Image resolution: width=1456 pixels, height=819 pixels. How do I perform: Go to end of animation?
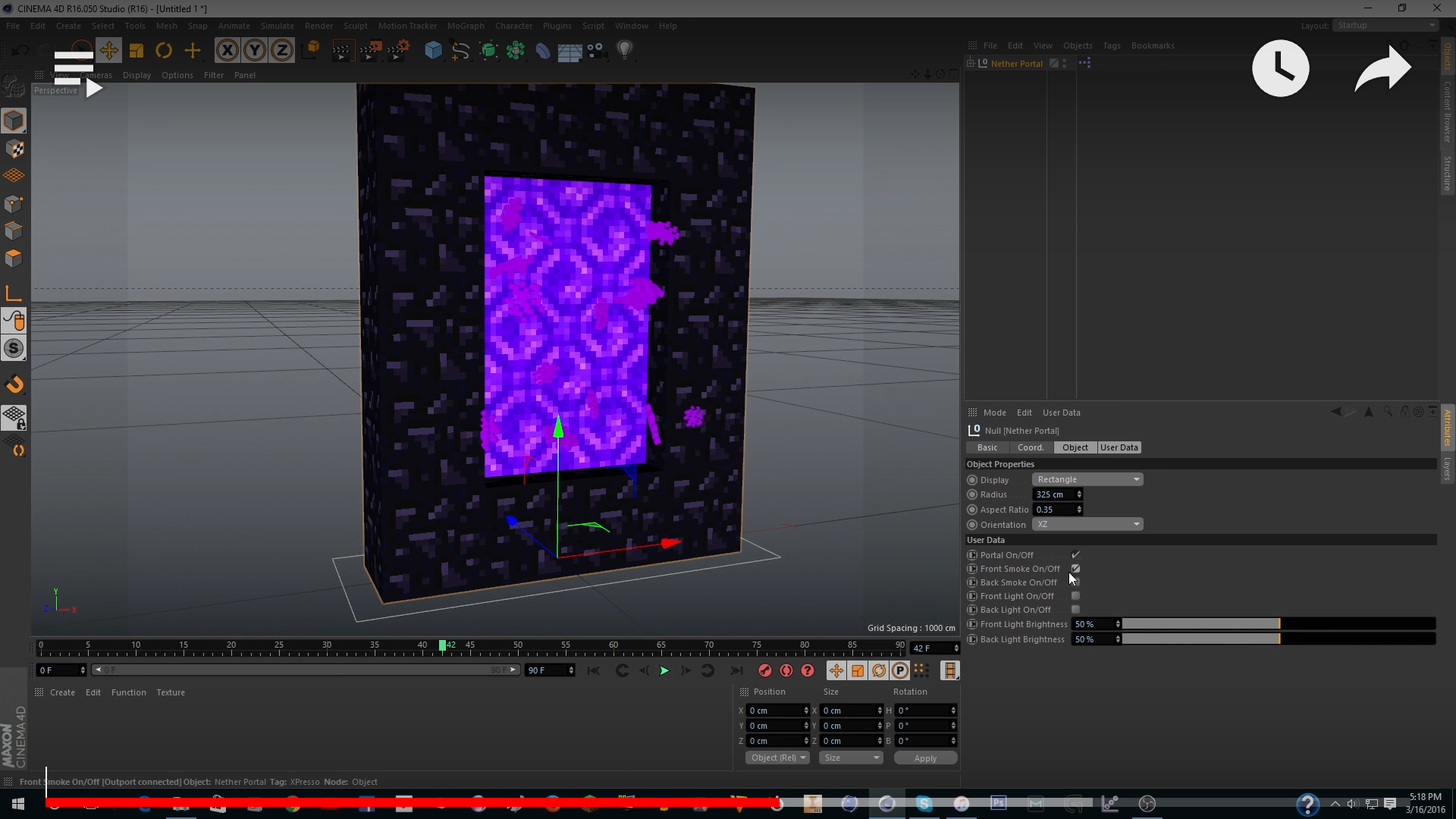click(x=736, y=670)
